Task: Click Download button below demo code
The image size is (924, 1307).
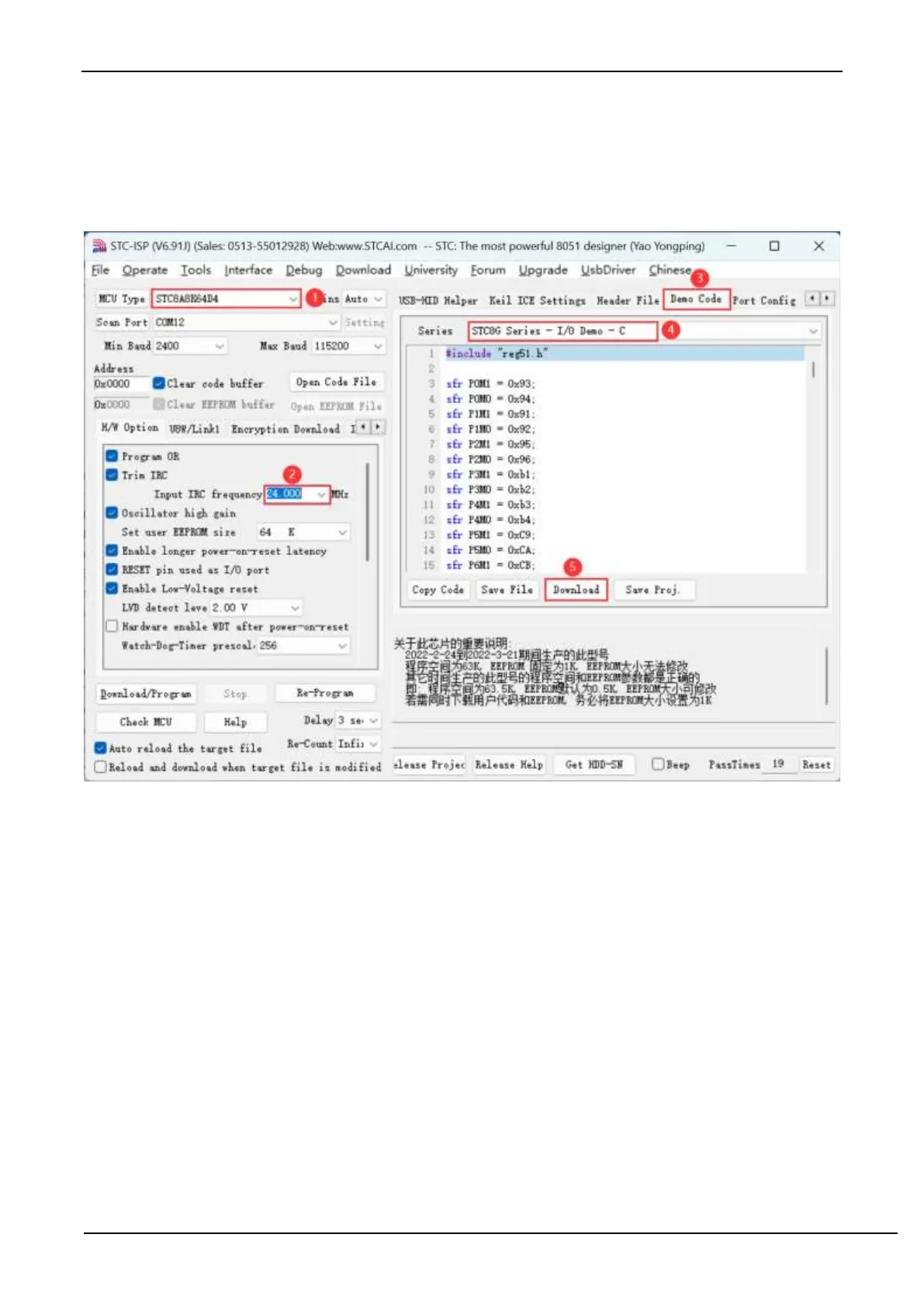Action: 576,590
